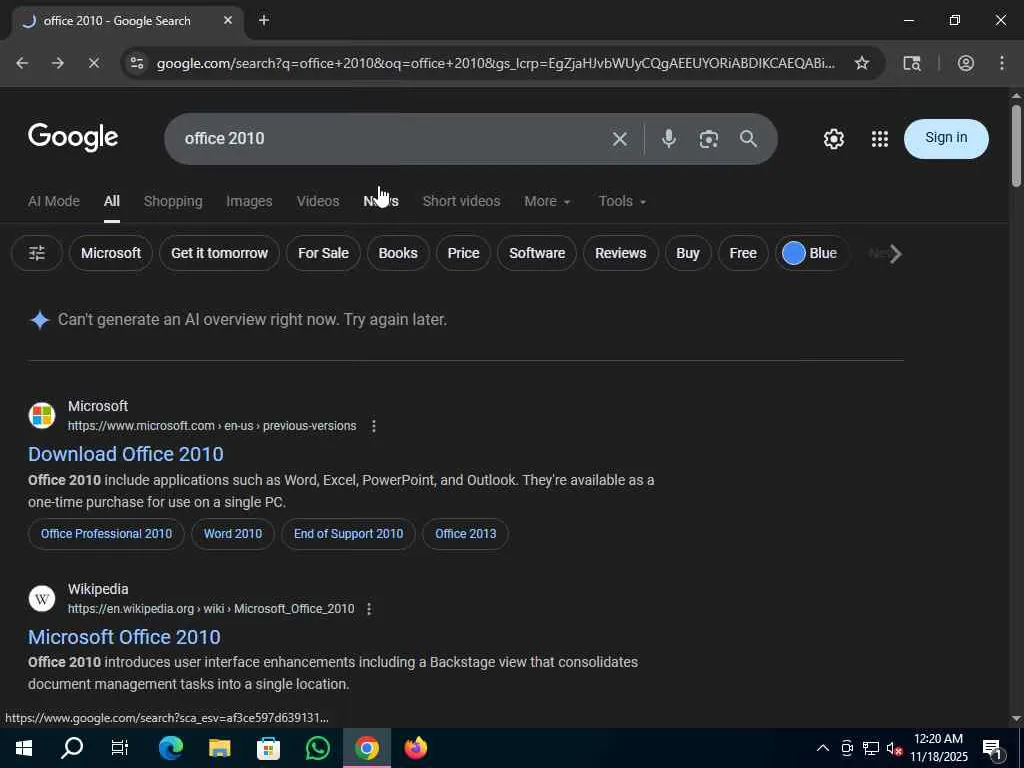Image resolution: width=1024 pixels, height=768 pixels.
Task: Expand the Tools dropdown
Action: (622, 201)
